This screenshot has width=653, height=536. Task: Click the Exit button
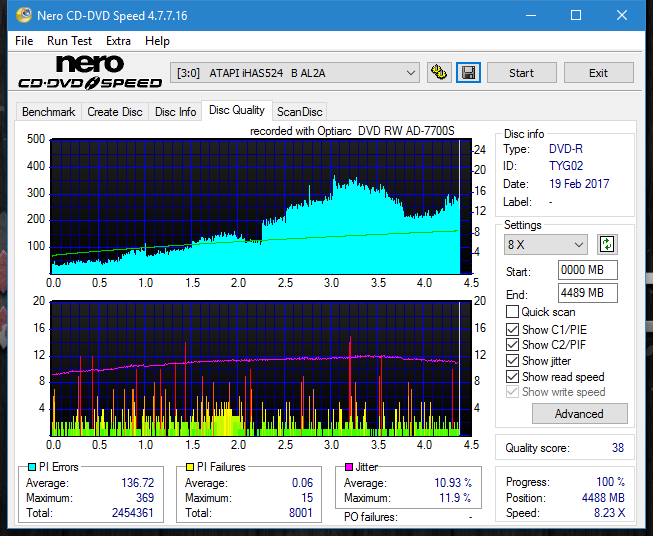(598, 73)
